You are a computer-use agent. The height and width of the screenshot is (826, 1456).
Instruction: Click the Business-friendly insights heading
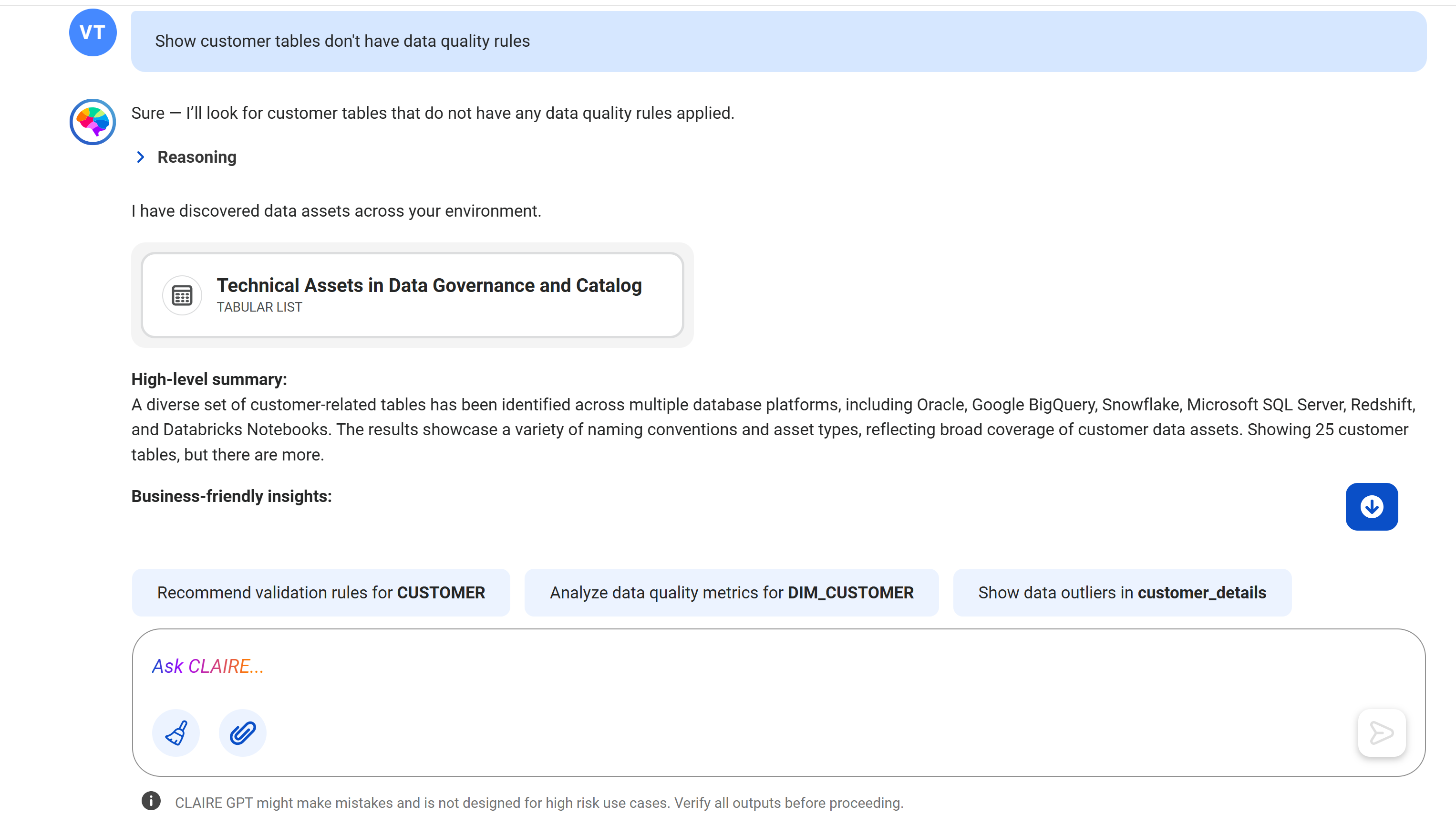(x=231, y=496)
